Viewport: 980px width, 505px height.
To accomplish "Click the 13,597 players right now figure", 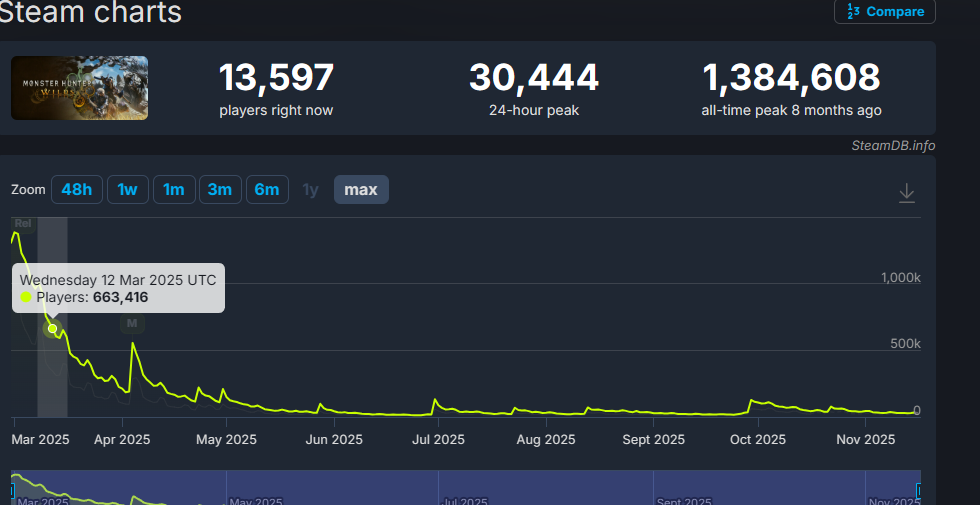I will [276, 78].
